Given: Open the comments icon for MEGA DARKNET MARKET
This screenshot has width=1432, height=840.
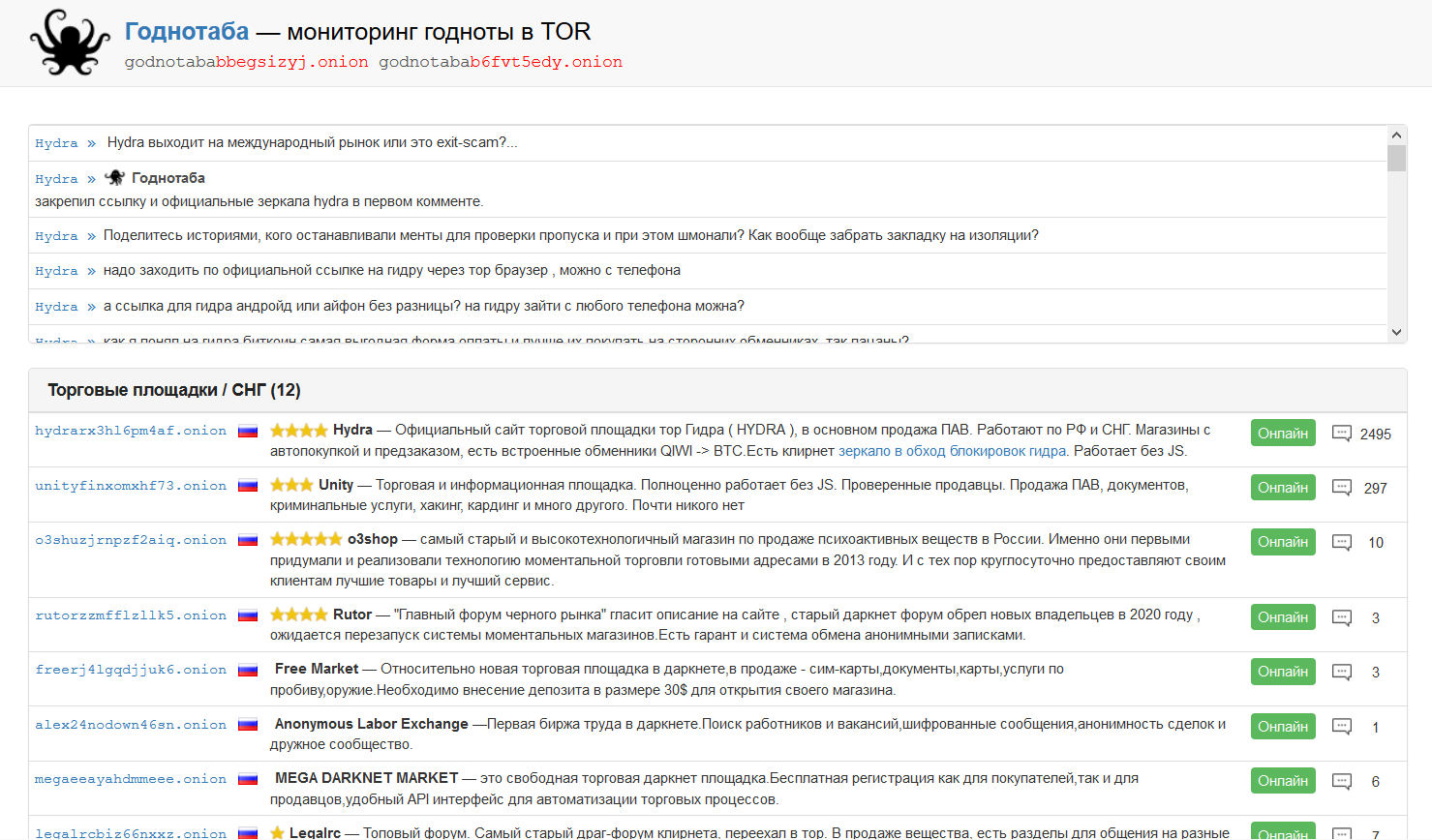Looking at the screenshot, I should 1342,781.
